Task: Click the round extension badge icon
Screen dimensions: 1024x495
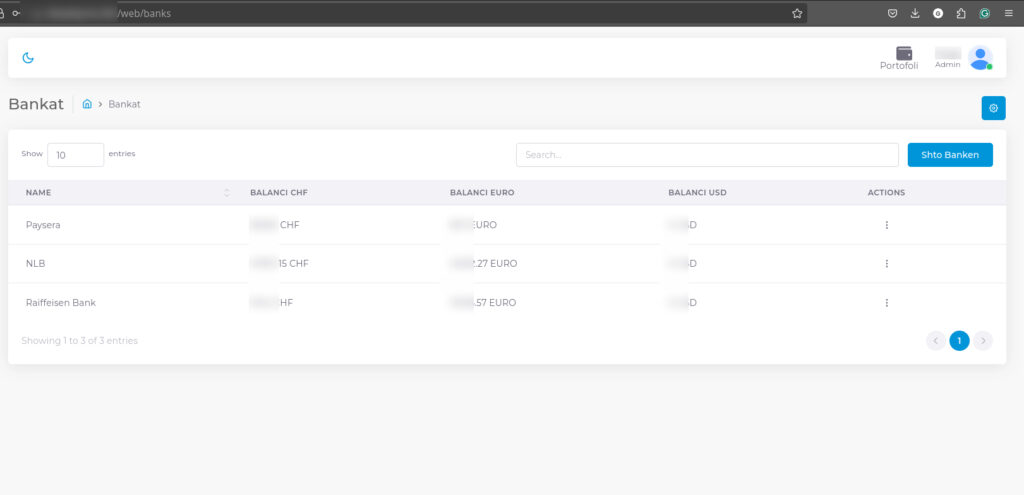Action: point(938,13)
